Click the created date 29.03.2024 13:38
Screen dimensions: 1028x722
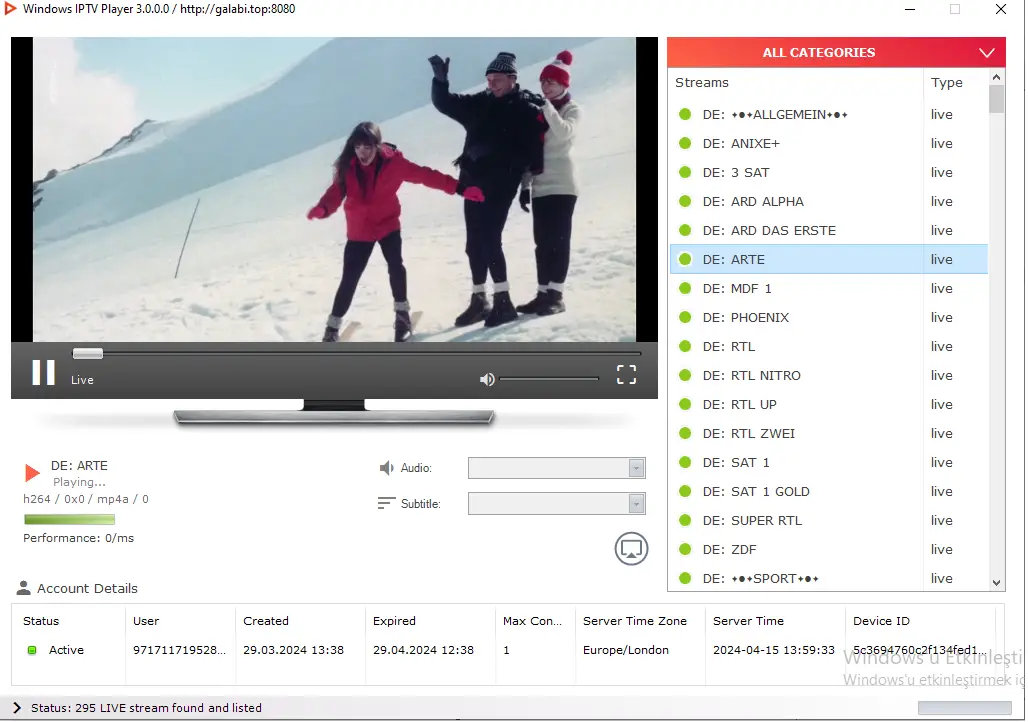(294, 650)
